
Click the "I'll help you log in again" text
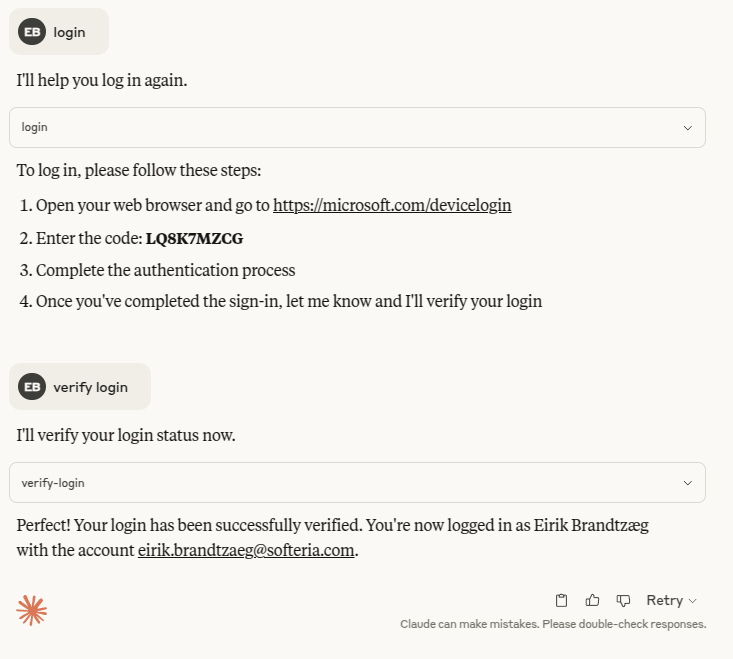coord(102,80)
